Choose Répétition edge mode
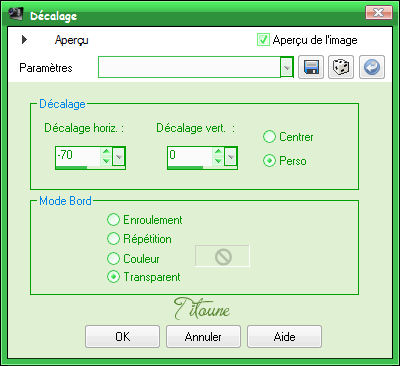Image resolution: width=400 pixels, height=366 pixels. (x=113, y=239)
